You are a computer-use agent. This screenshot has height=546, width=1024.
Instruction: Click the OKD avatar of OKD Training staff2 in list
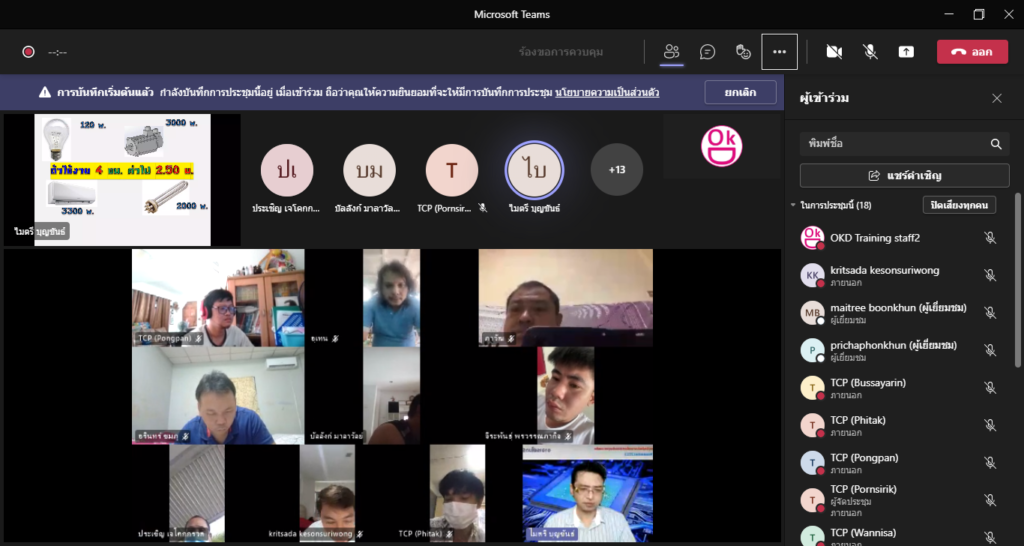(x=812, y=238)
